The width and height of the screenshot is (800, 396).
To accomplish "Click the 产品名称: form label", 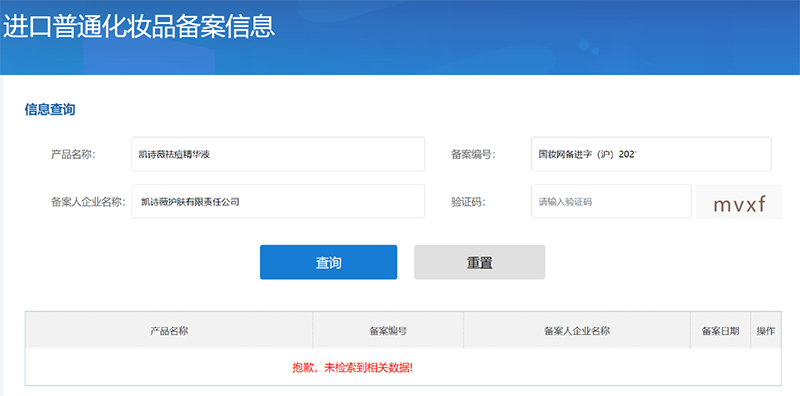I will pyautogui.click(x=73, y=154).
